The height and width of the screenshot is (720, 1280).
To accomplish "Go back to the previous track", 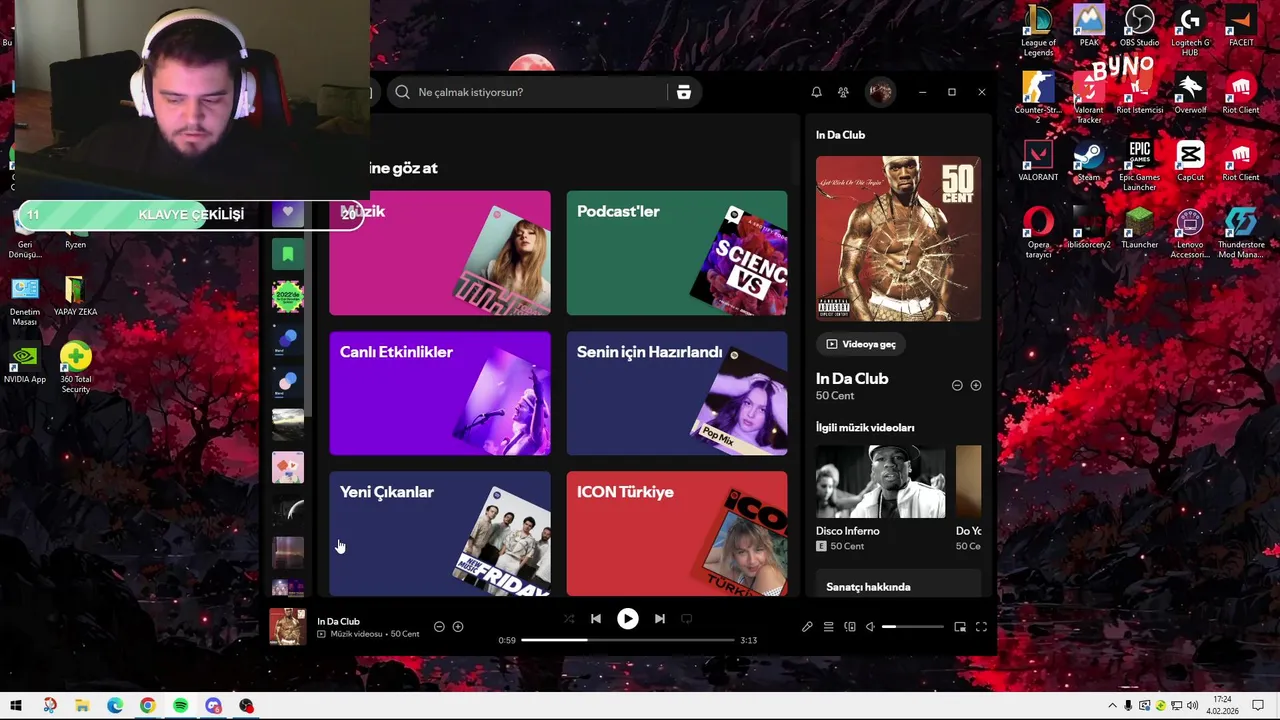I will click(596, 619).
